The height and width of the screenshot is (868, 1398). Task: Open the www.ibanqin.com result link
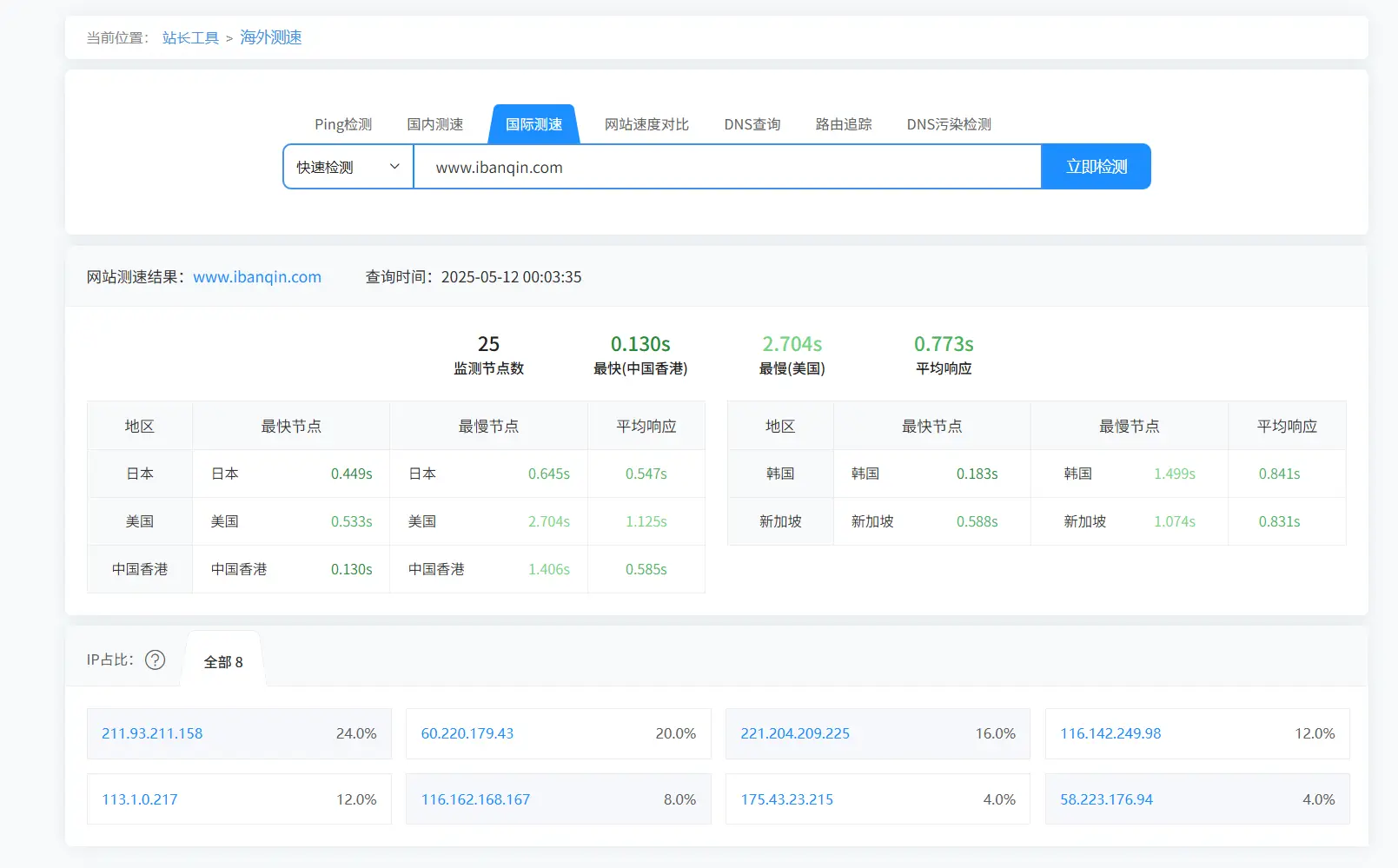(257, 277)
